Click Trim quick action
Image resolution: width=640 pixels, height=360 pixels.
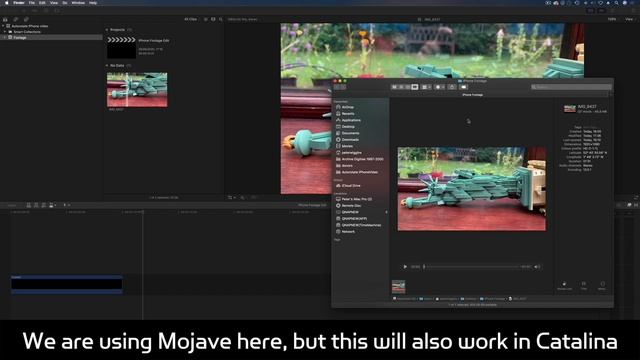(x=584, y=285)
